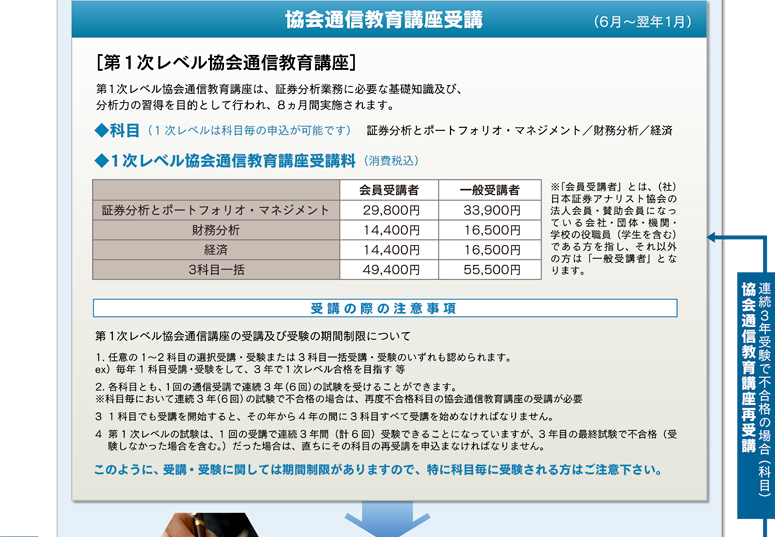
Task: Select the 証券分析とポートフォリオ・マネジメント table row label
Action: (x=216, y=210)
